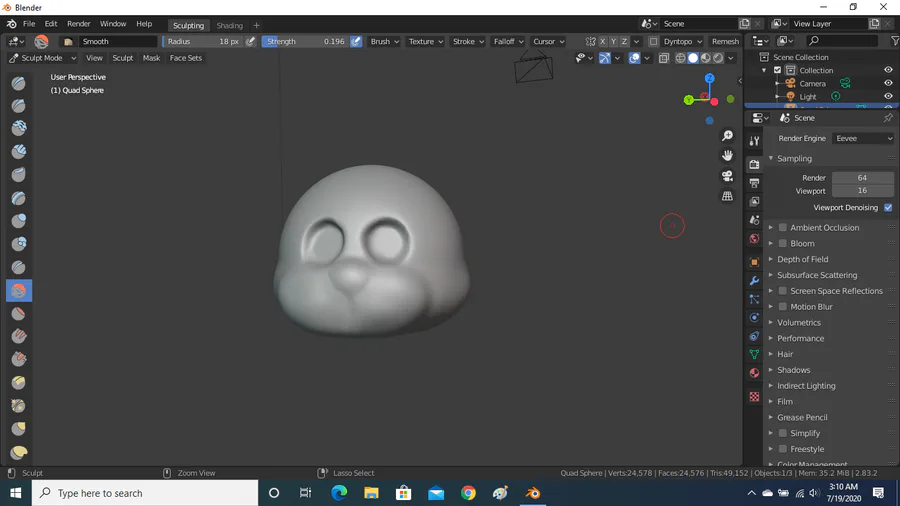Select the active Smooth brush tool
This screenshot has height=506, width=900.
tap(18, 290)
